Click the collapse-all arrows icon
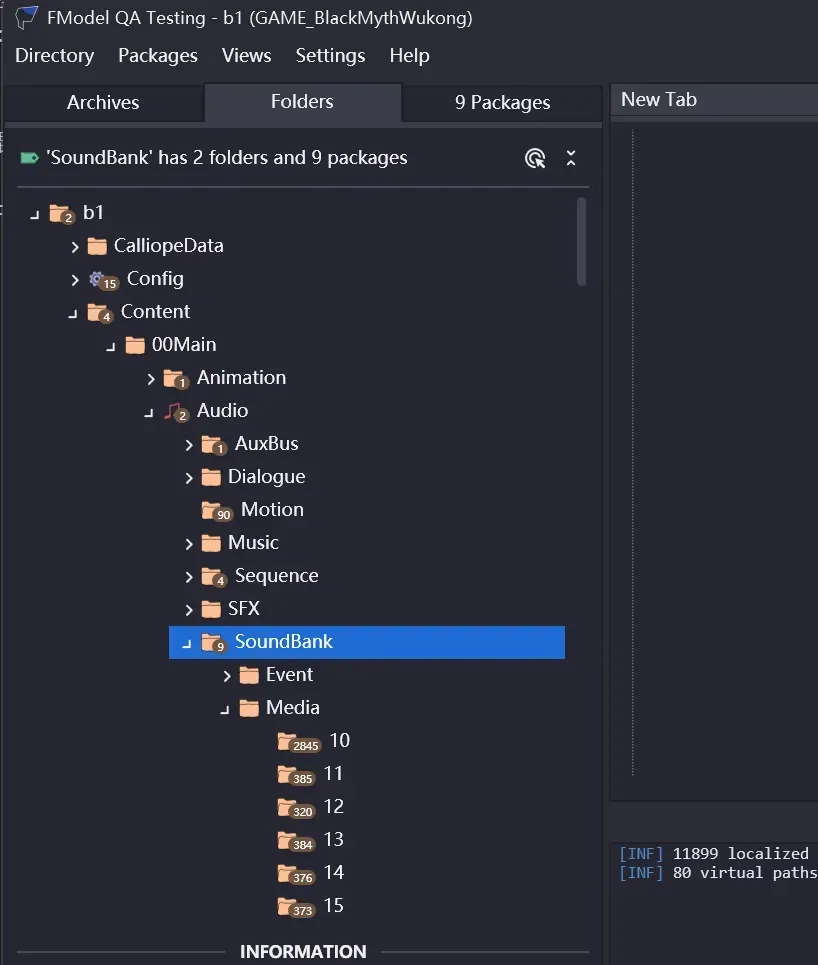818x965 pixels. point(571,158)
